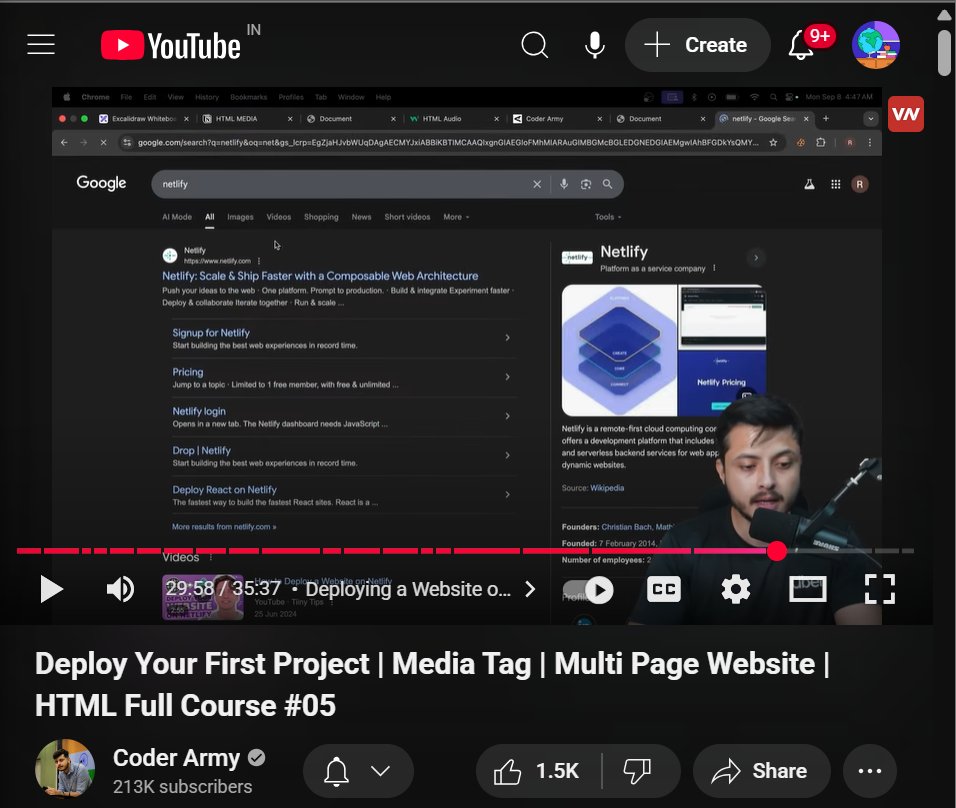Click Google voice search mic in video
Screen dimensions: 956x808
pos(564,184)
